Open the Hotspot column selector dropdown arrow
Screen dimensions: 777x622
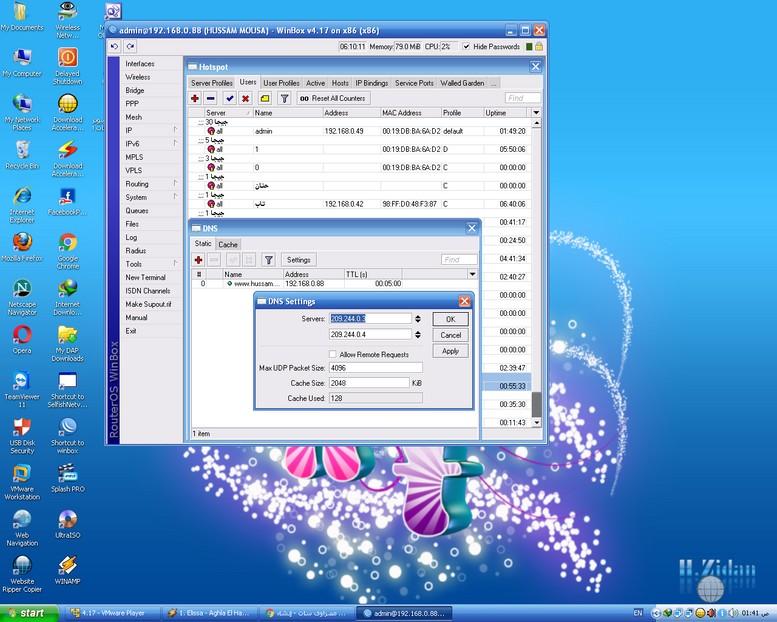[x=536, y=113]
